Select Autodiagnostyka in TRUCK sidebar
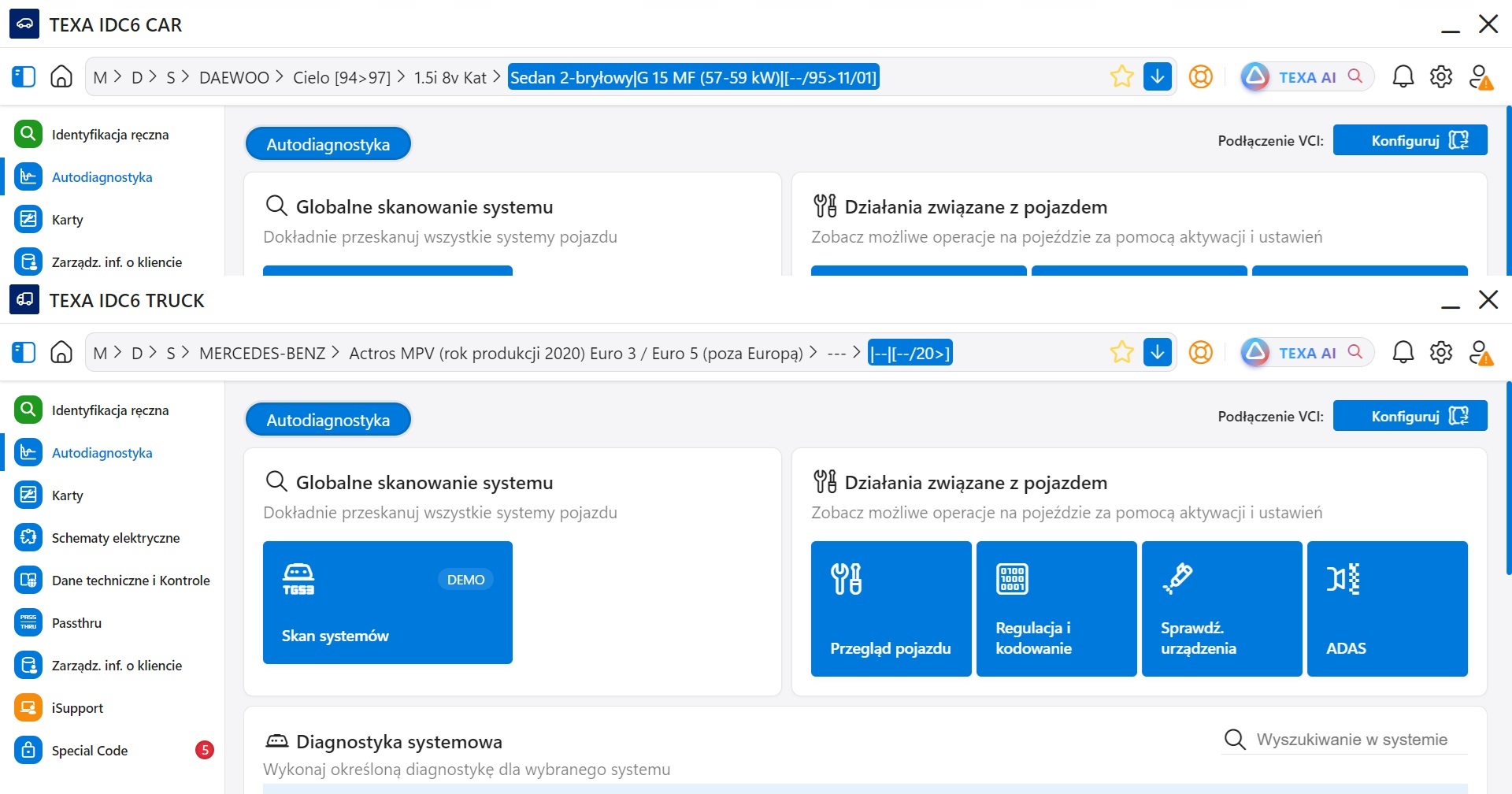This screenshot has height=794, width=1512. [112, 453]
